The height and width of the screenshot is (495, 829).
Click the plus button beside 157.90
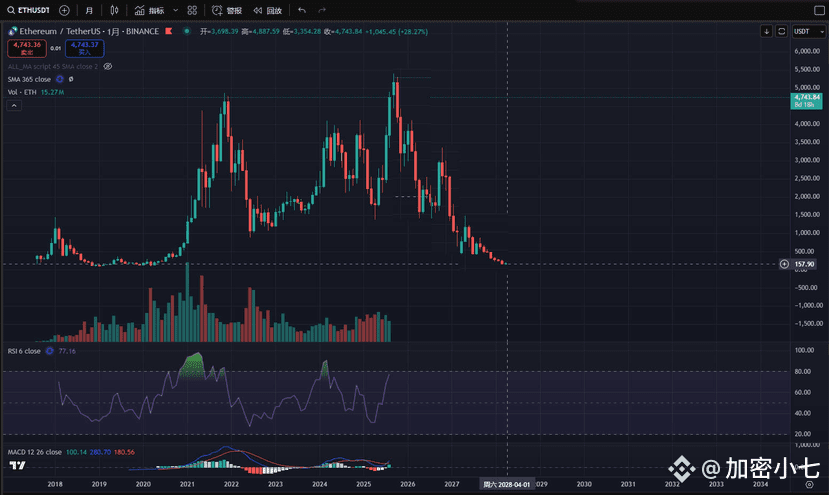[x=784, y=264]
